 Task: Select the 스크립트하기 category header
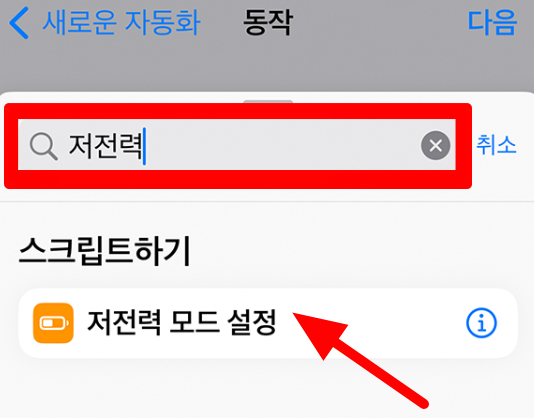[x=105, y=251]
